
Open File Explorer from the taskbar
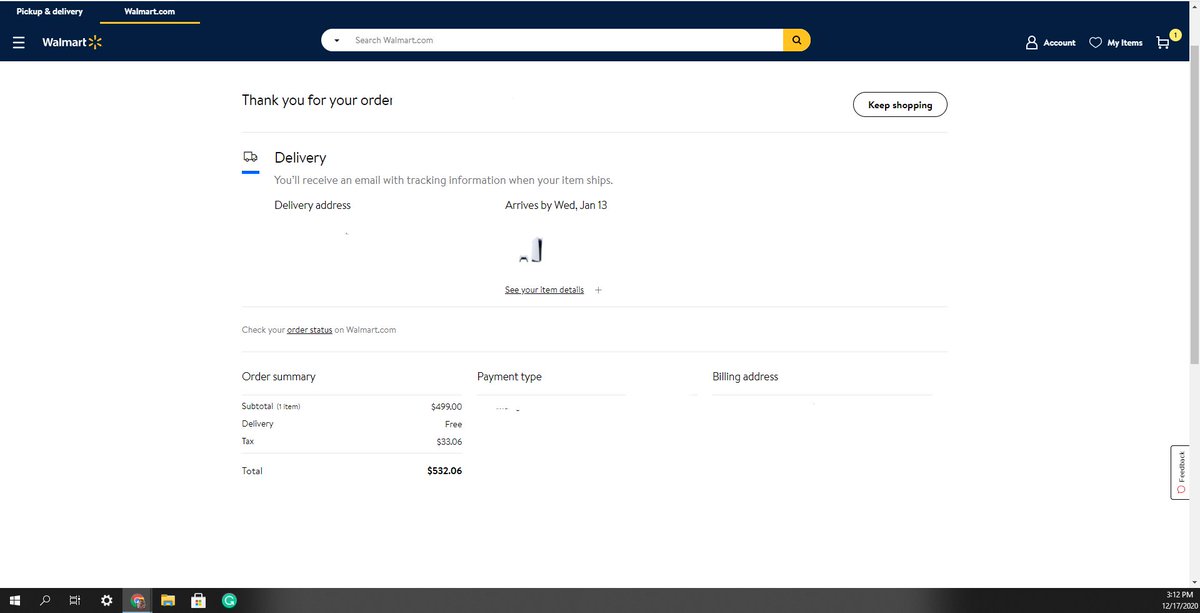pyautogui.click(x=168, y=601)
